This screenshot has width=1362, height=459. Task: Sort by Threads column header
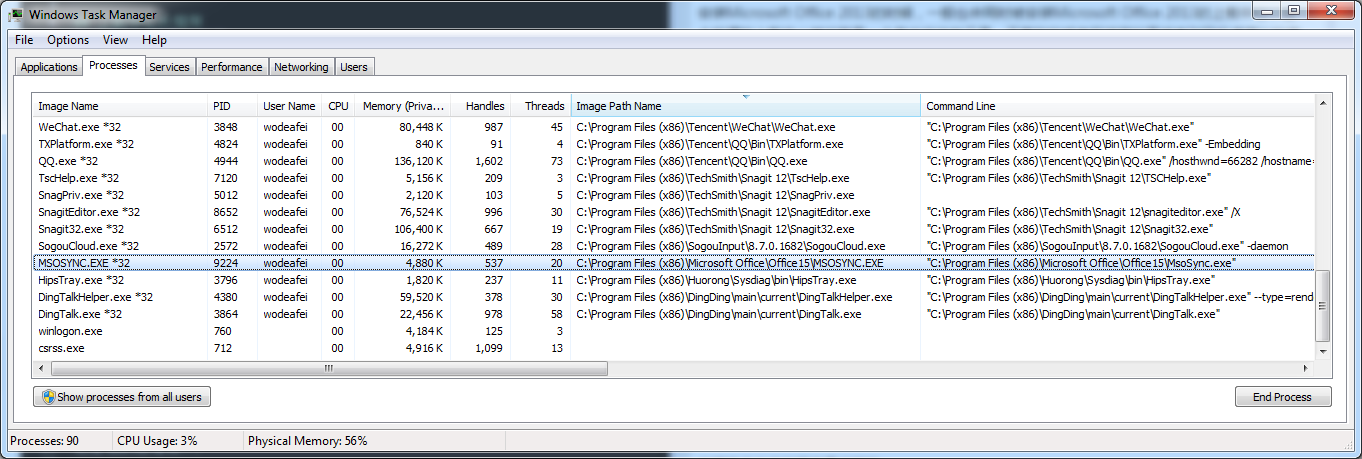click(x=541, y=106)
